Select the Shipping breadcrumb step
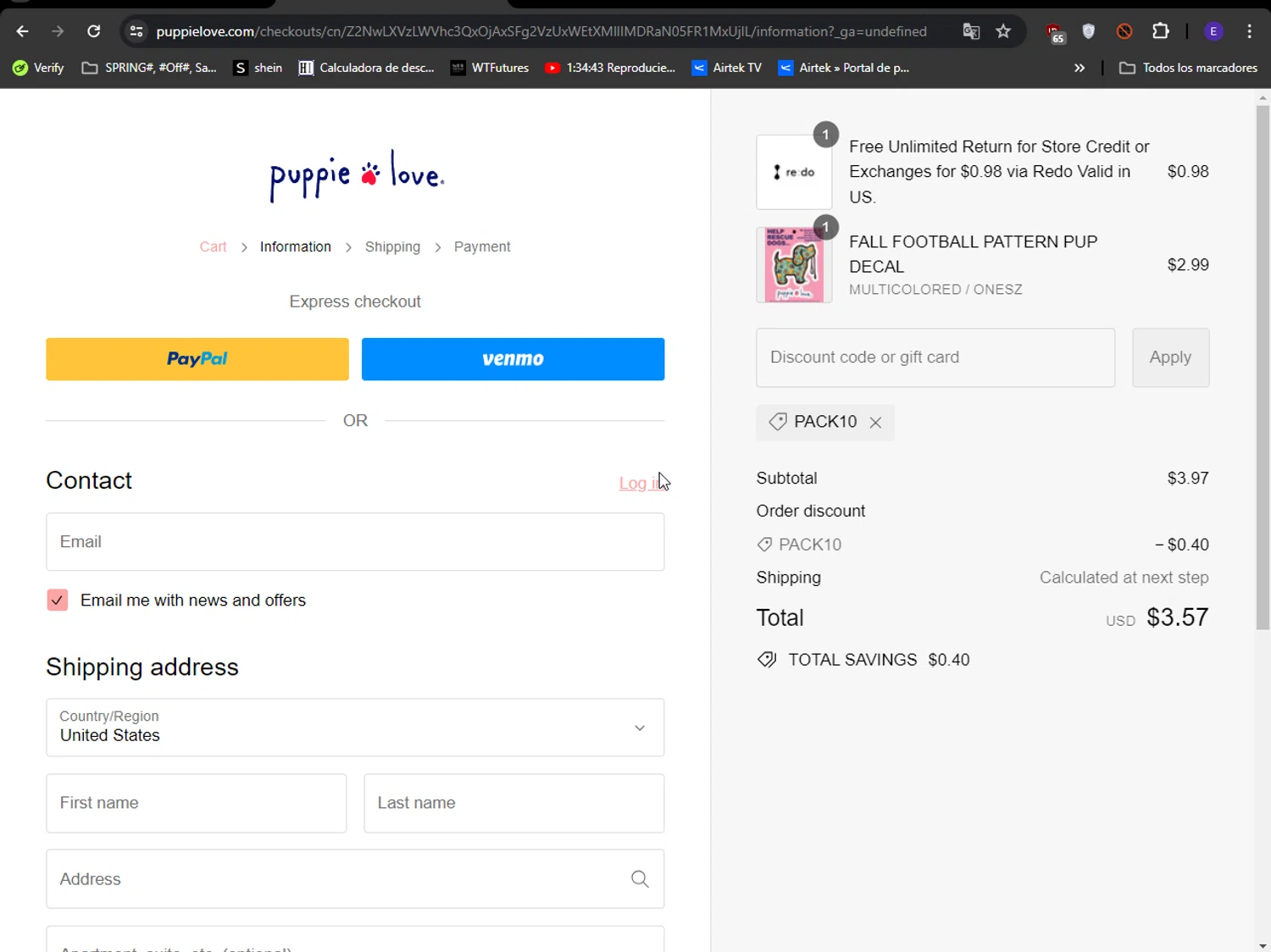 pyautogui.click(x=392, y=246)
